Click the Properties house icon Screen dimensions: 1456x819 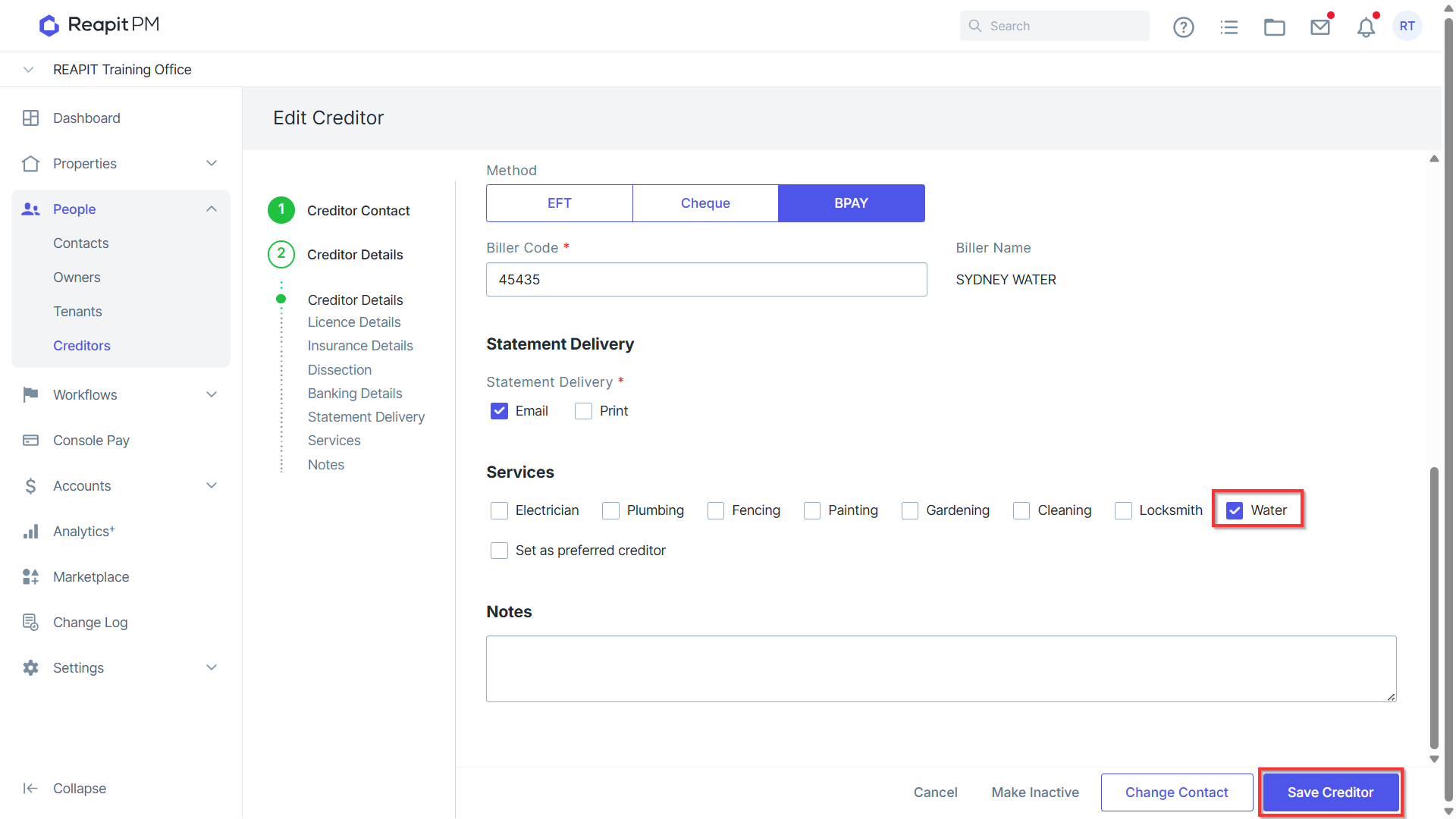(30, 164)
